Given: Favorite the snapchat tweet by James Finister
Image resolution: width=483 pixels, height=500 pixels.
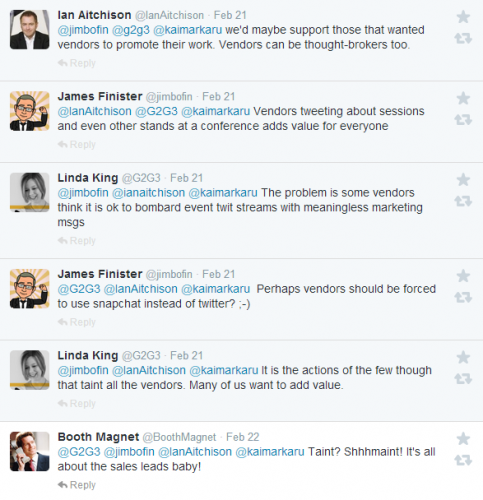Looking at the screenshot, I should 463,276.
